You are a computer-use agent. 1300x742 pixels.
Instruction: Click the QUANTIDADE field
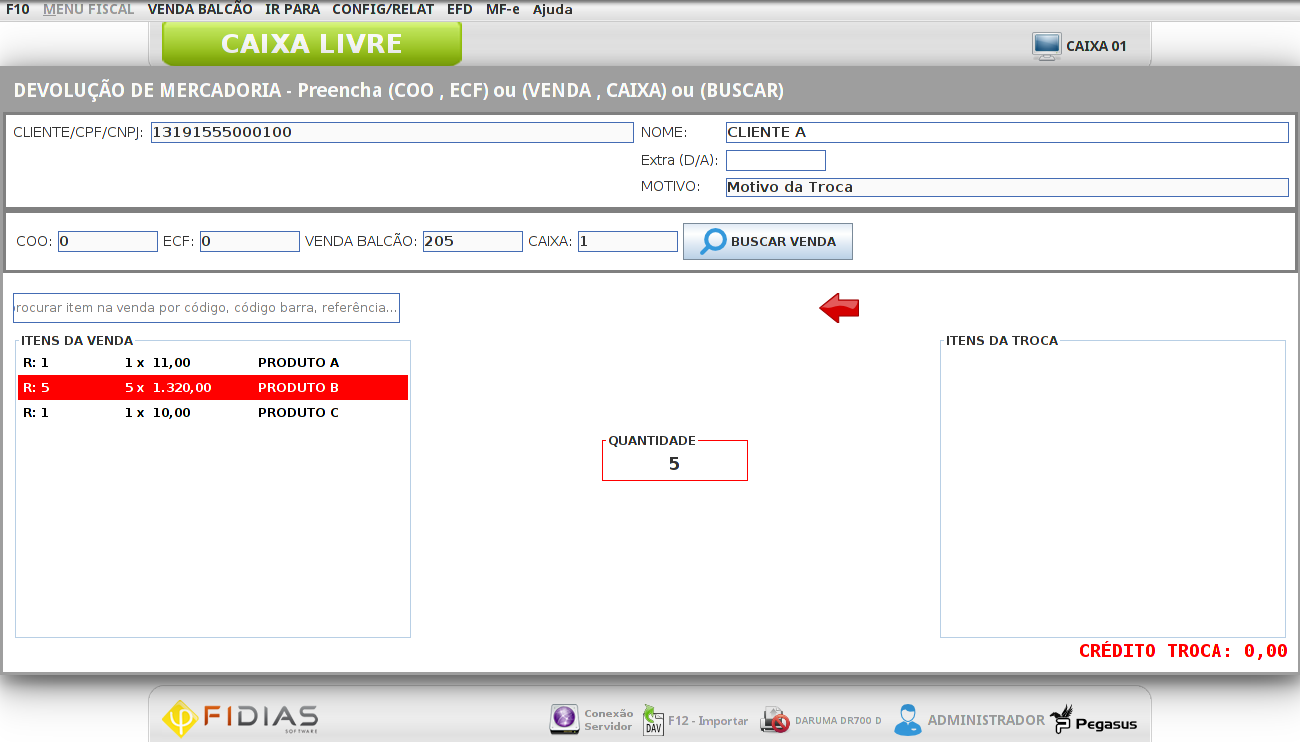pos(674,464)
